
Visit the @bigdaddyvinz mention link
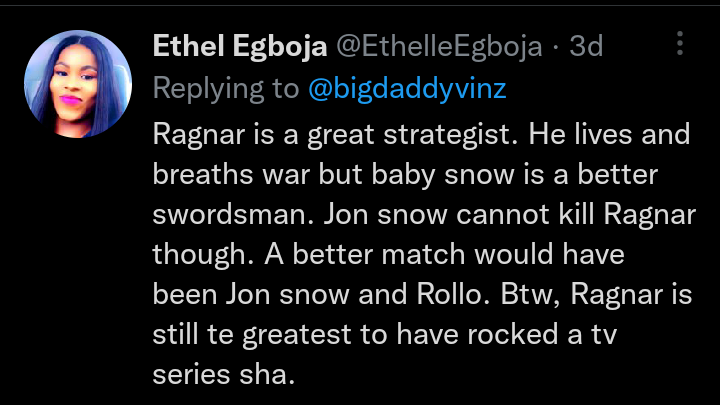tap(406, 88)
